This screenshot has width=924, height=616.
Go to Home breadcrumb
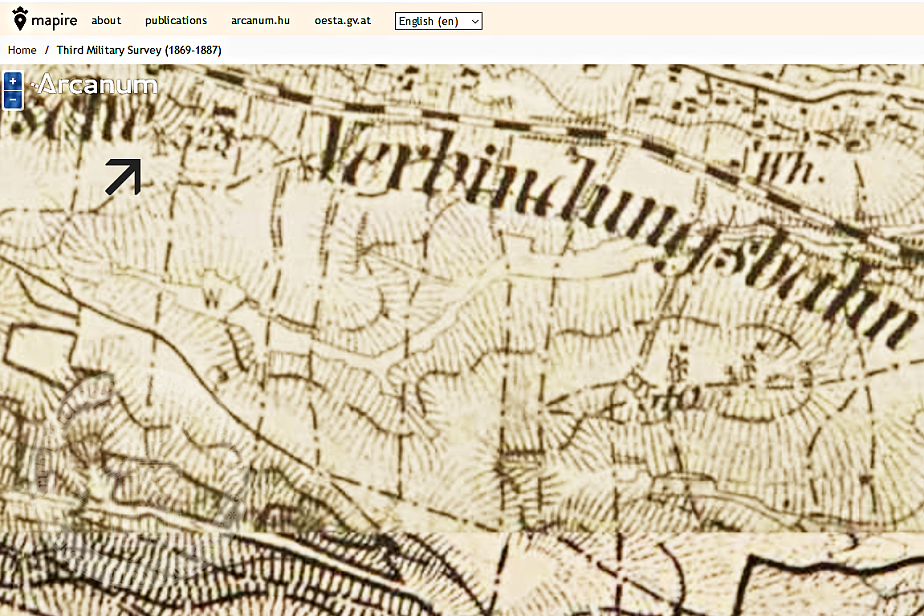point(22,50)
